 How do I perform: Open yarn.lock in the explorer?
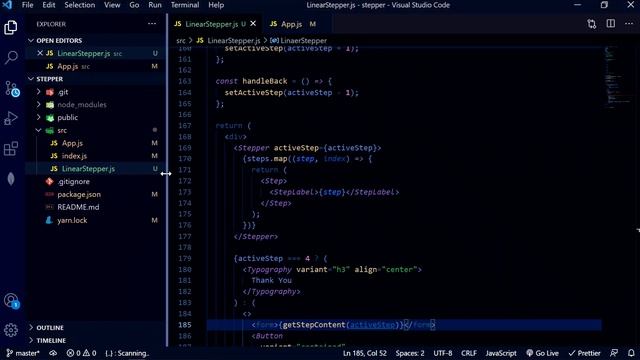(96, 220)
